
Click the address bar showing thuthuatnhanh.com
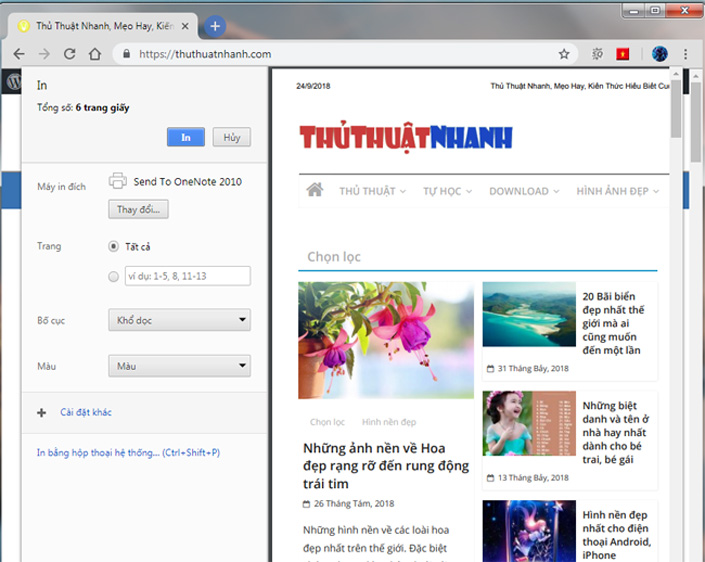click(x=344, y=54)
